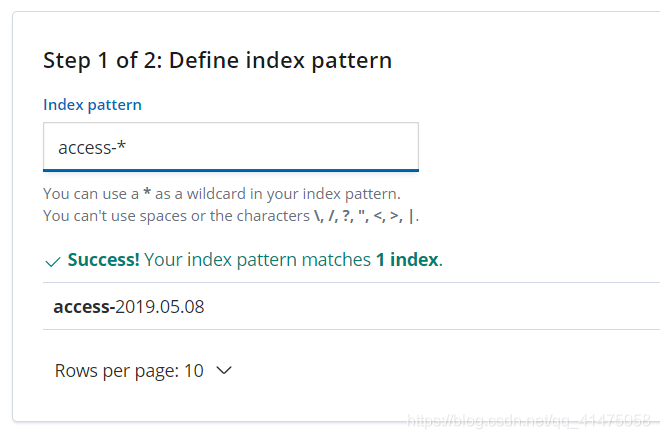Click the bold "1 index" match count

point(407,260)
